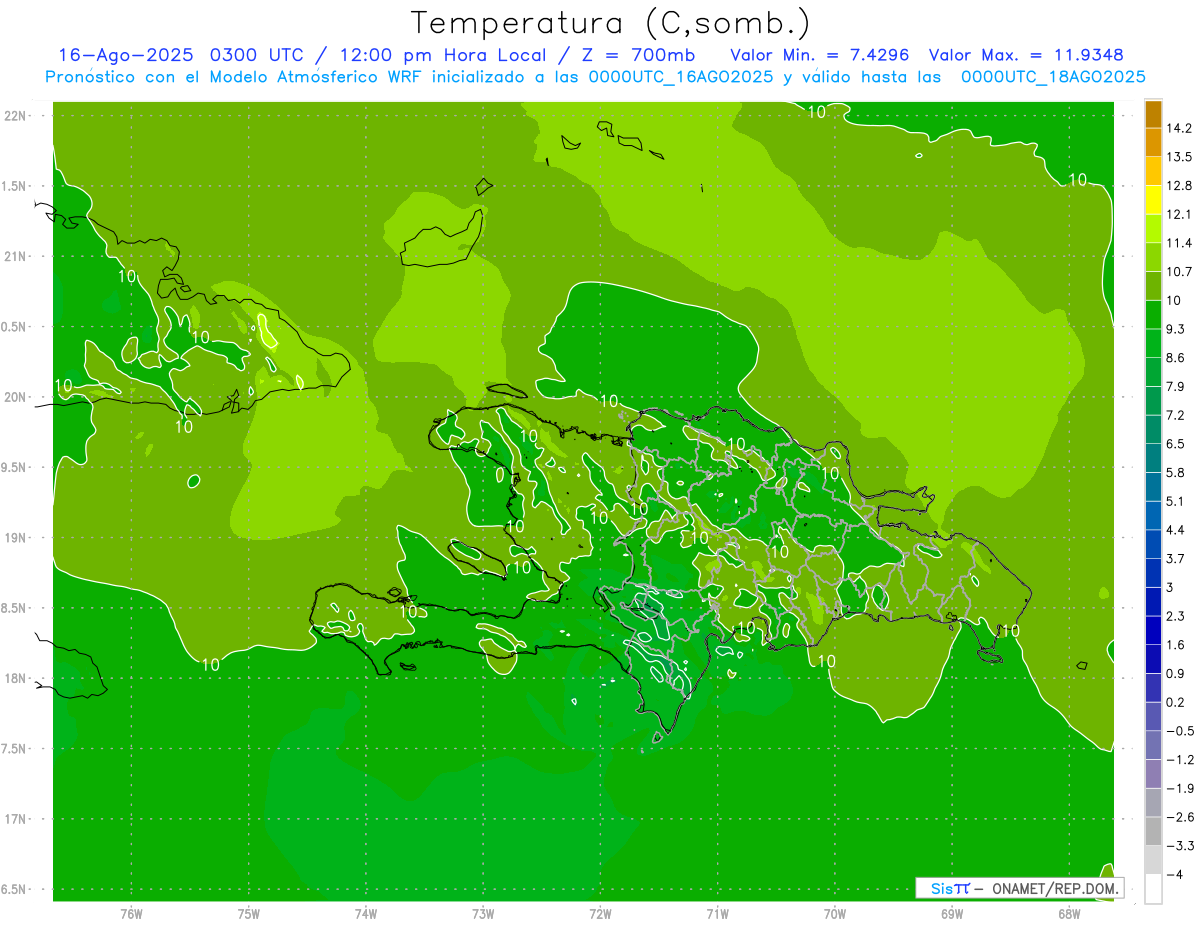This screenshot has height=927, width=1200.
Task: Click the "75W" longitude axis label
Action: [x=249, y=914]
